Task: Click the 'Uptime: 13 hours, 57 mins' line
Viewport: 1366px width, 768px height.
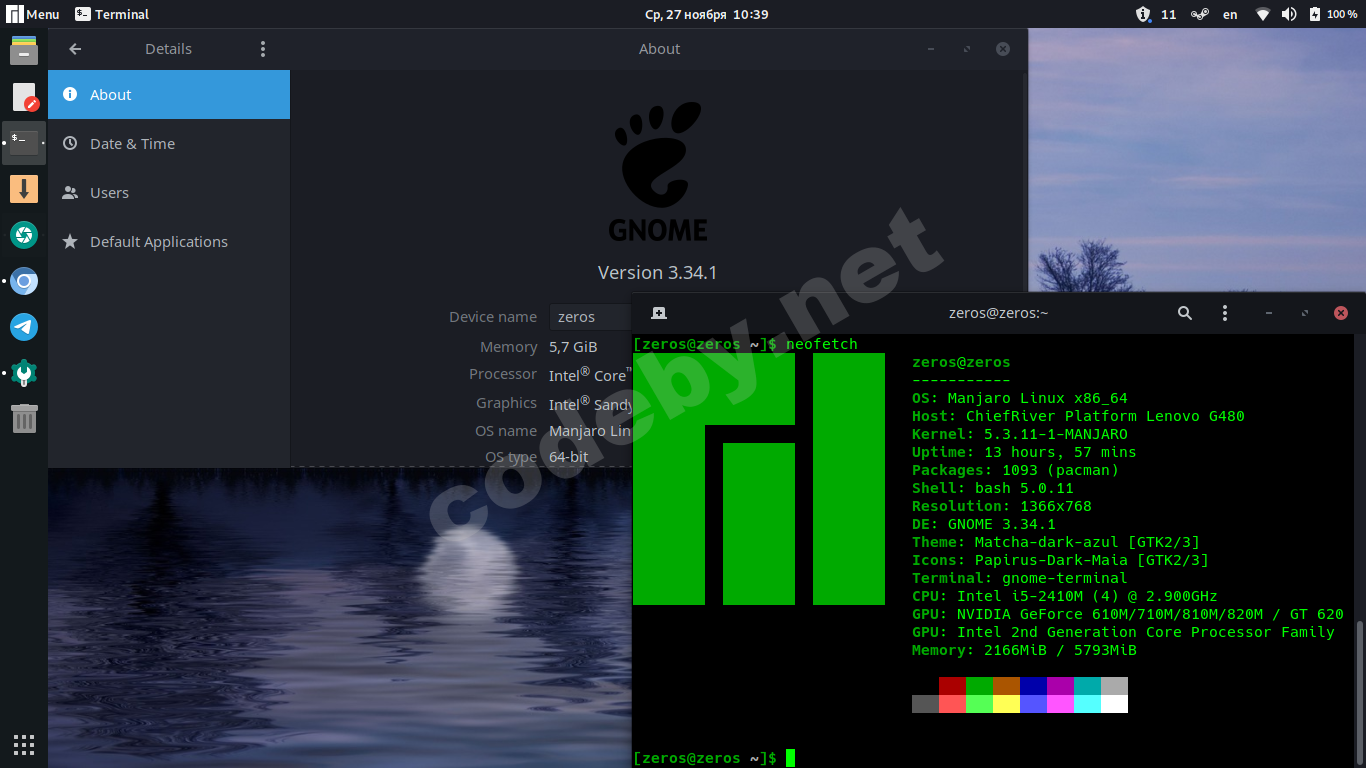Action: (x=1024, y=452)
